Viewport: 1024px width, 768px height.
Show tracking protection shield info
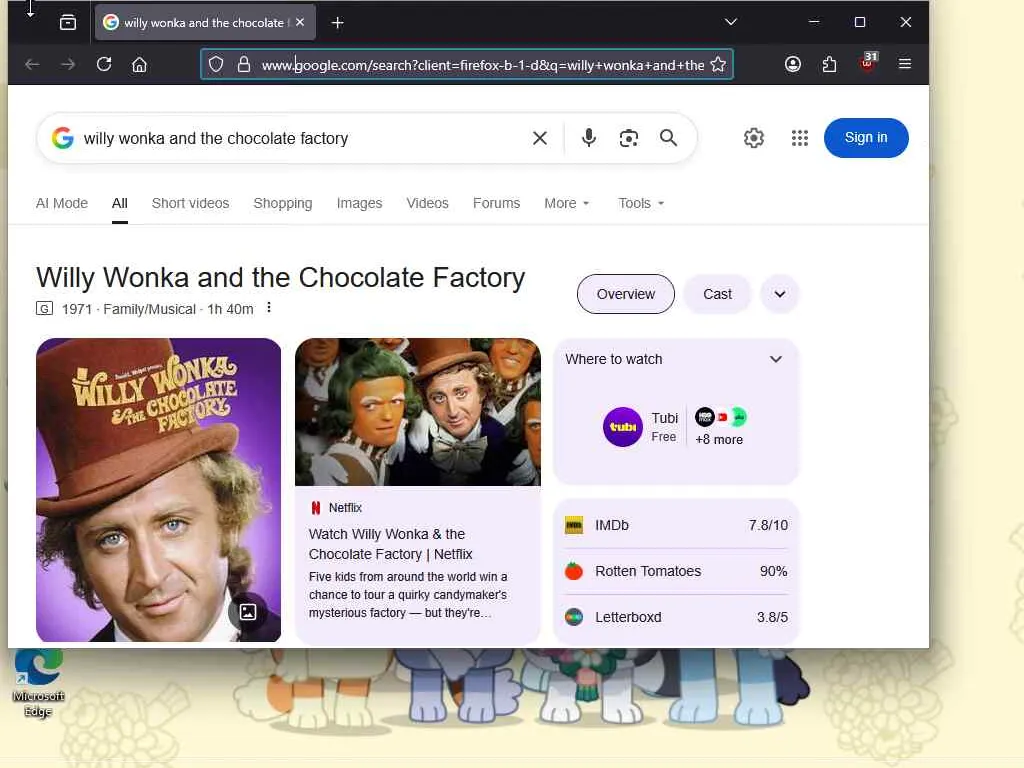pos(216,65)
